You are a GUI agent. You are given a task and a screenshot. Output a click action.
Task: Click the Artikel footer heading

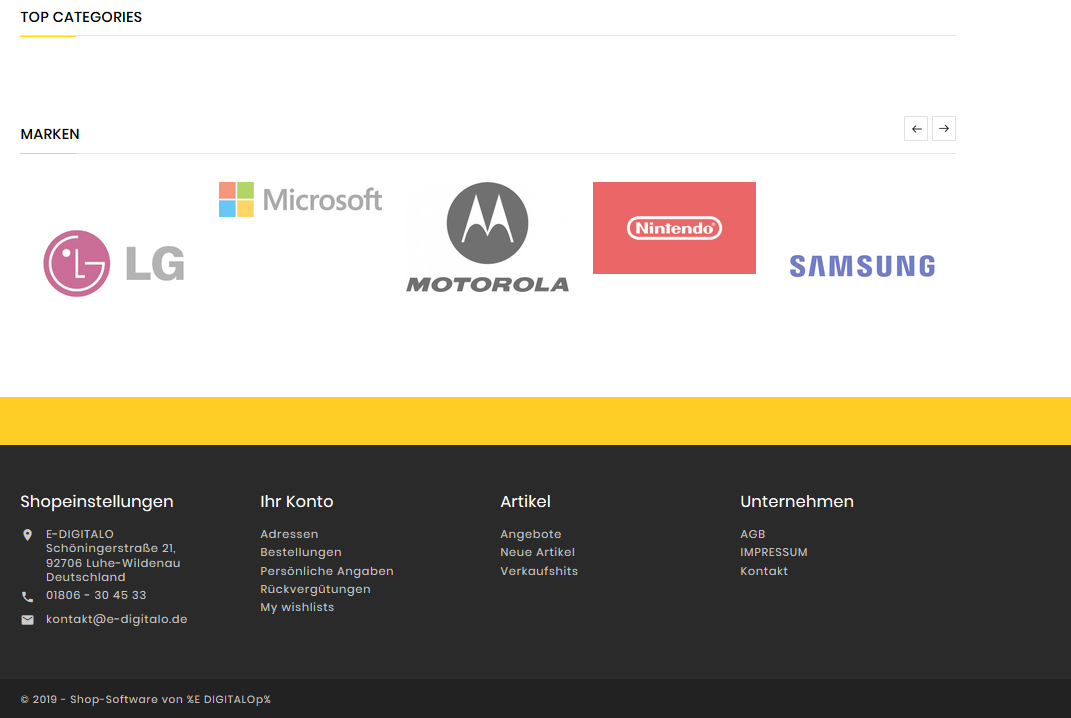[x=525, y=501]
